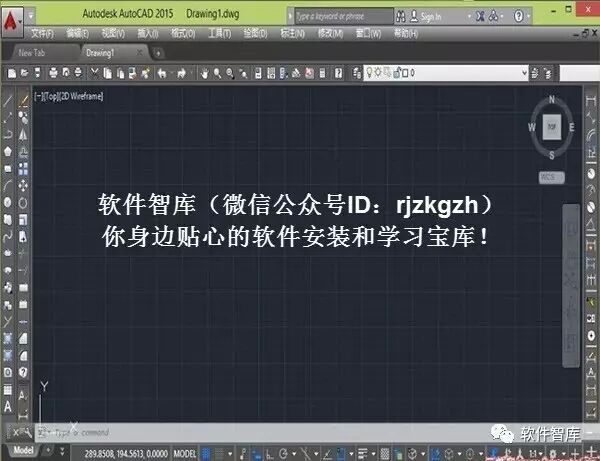The width and height of the screenshot is (600, 461).
Task: Click the [2D Wireframe] visual style control
Action: click(x=81, y=96)
